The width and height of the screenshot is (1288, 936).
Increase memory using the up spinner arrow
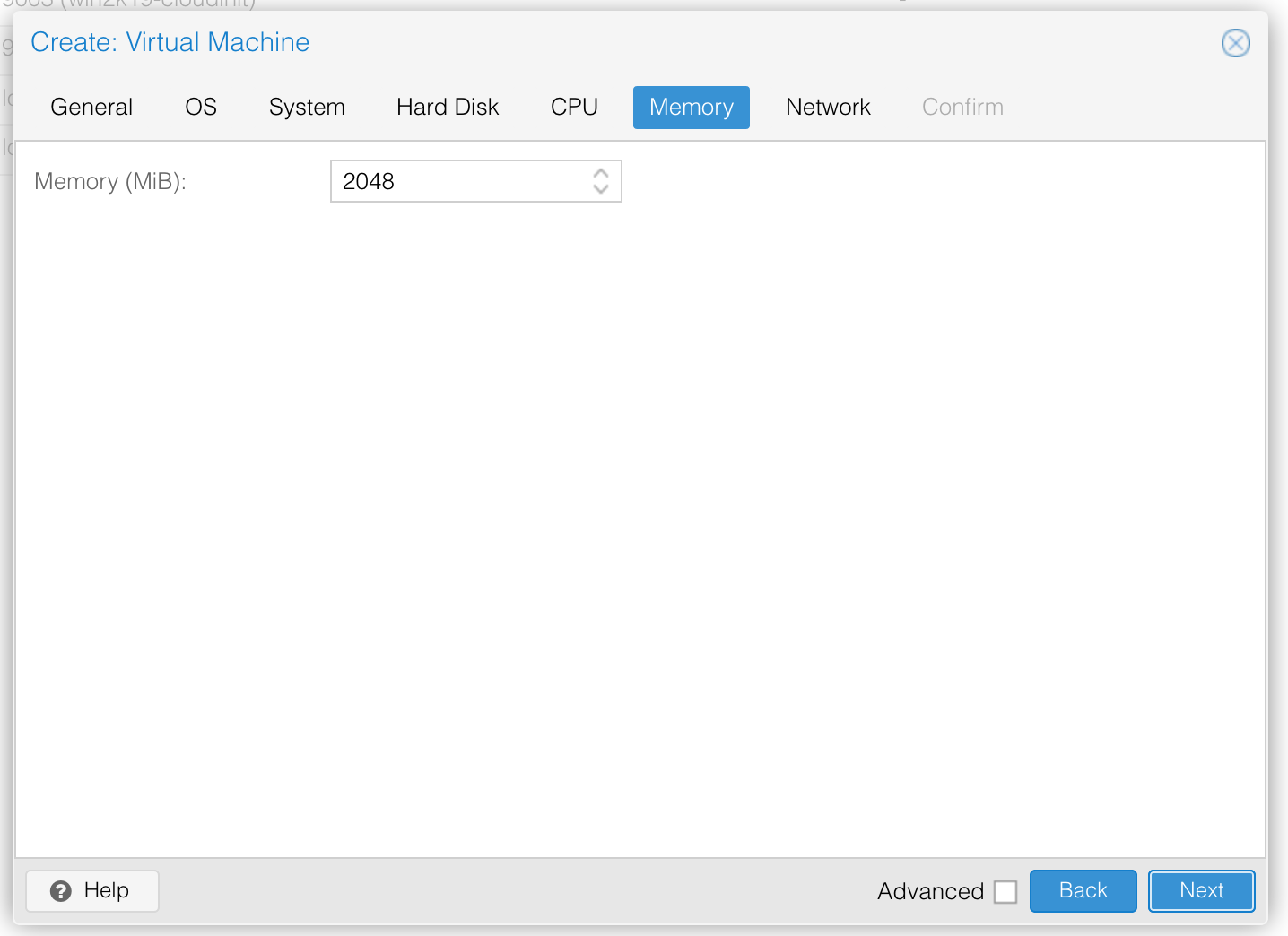tap(602, 175)
